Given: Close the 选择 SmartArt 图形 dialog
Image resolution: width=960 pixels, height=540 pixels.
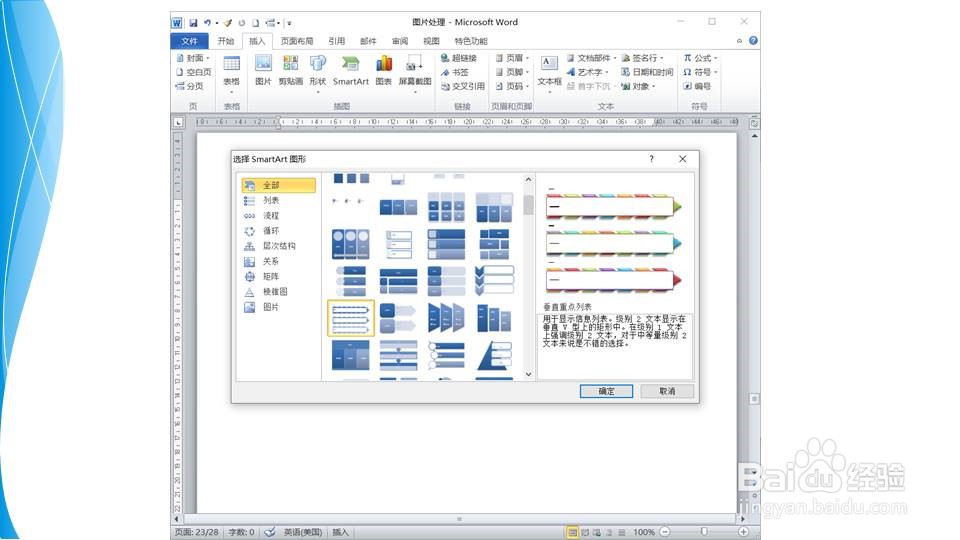Looking at the screenshot, I should point(683,159).
